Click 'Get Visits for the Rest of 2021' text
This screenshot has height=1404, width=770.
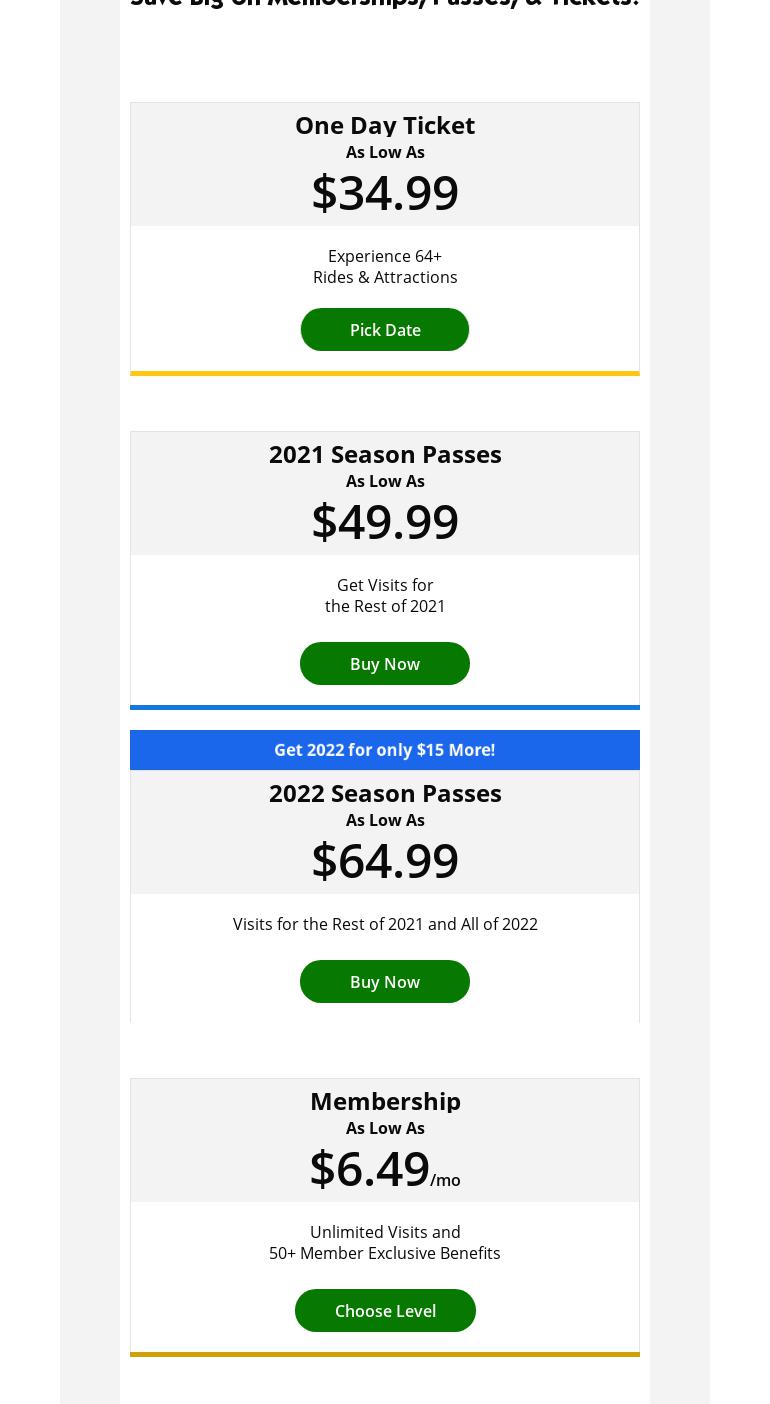[385, 596]
